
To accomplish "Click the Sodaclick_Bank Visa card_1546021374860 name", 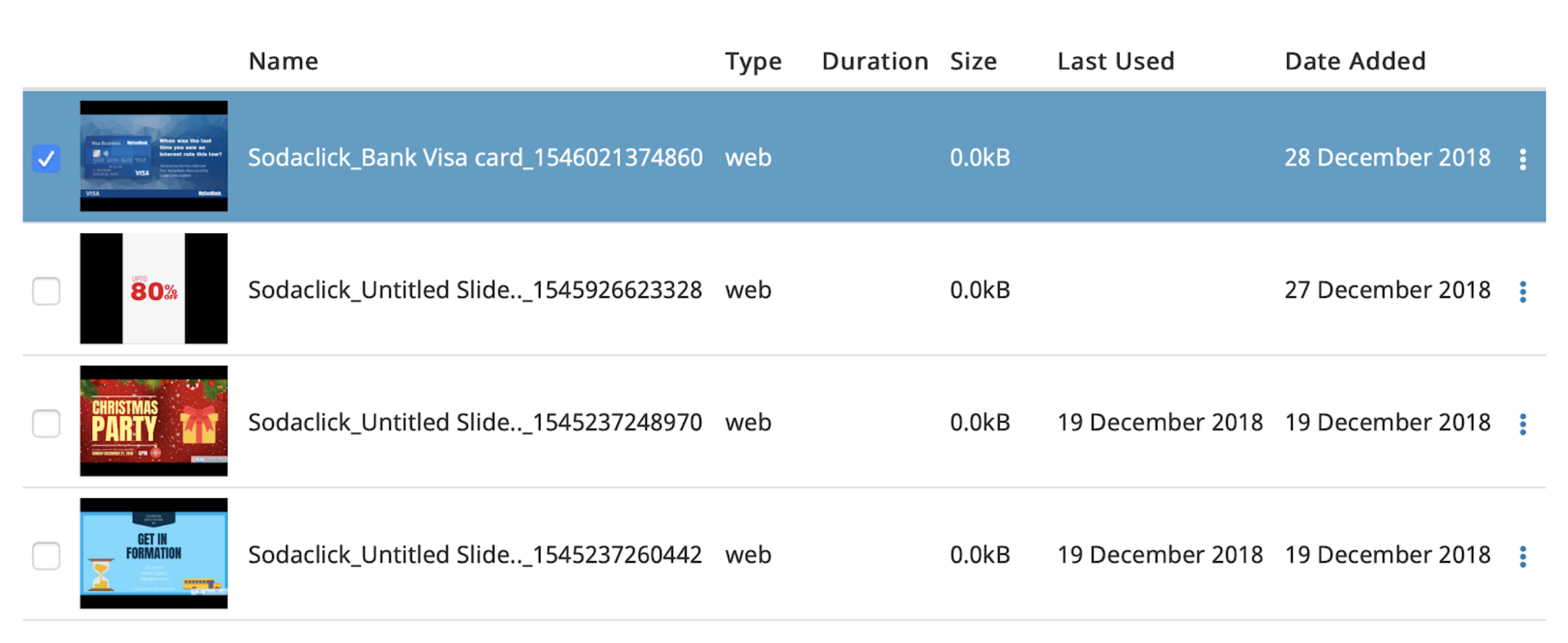I will tap(475, 158).
